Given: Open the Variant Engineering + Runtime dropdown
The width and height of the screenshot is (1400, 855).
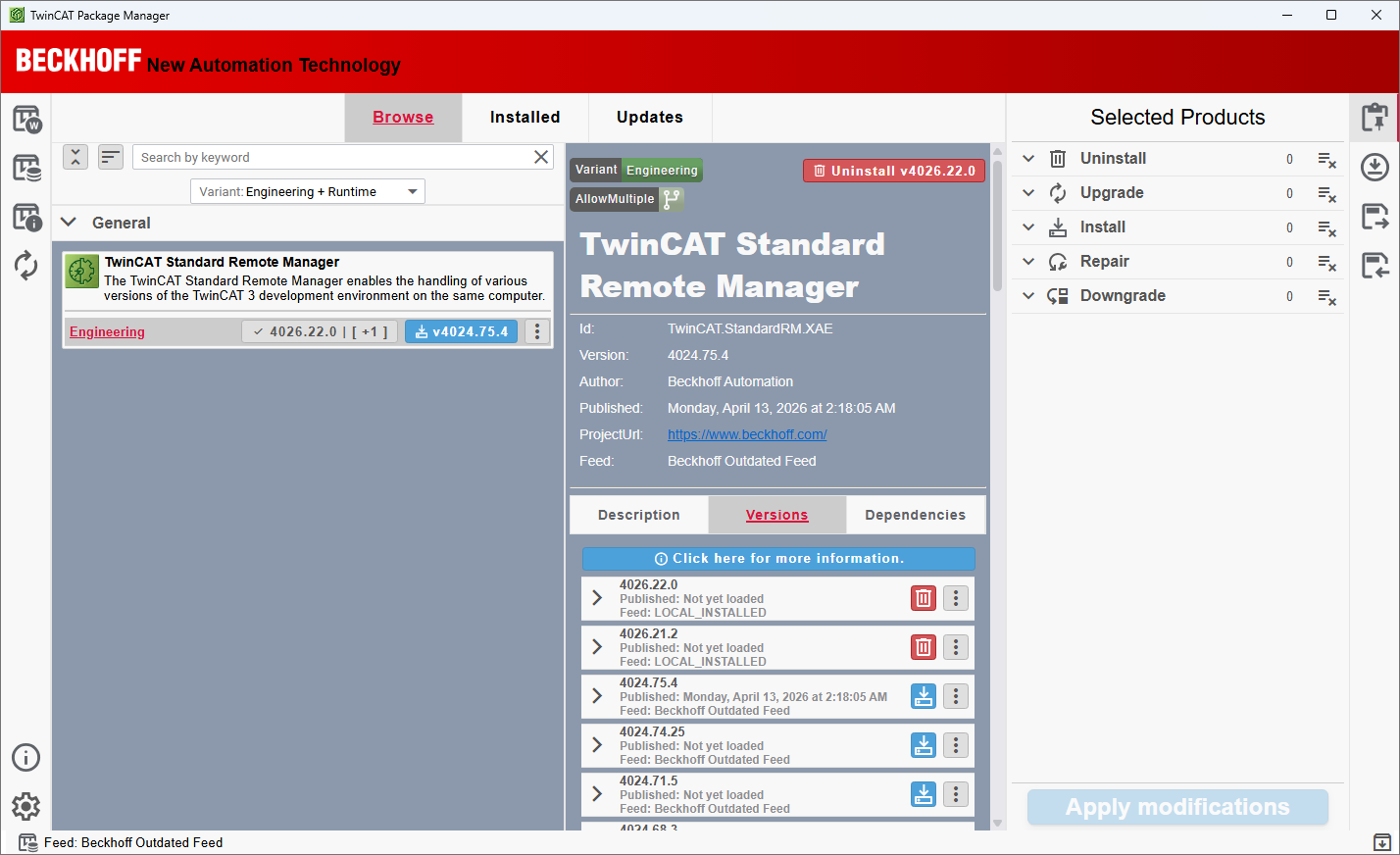Looking at the screenshot, I should tap(308, 191).
